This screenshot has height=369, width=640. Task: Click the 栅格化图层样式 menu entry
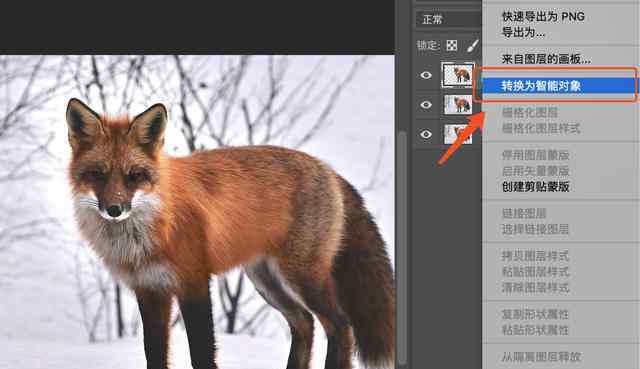(541, 129)
